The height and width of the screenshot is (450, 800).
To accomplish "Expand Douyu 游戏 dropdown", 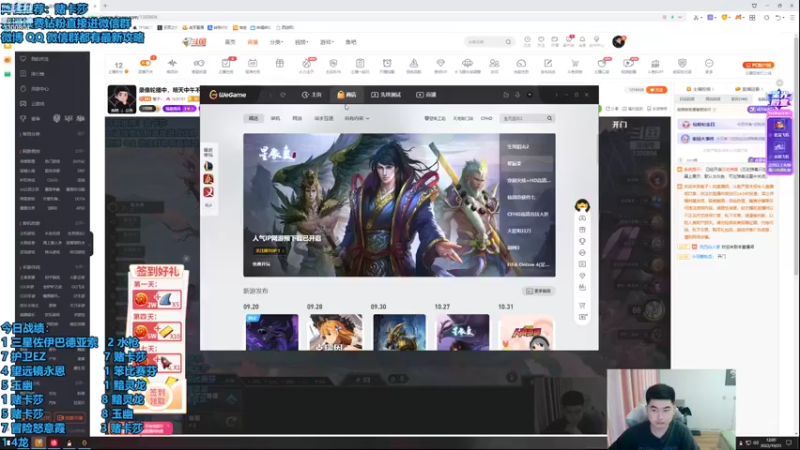I will click(327, 42).
